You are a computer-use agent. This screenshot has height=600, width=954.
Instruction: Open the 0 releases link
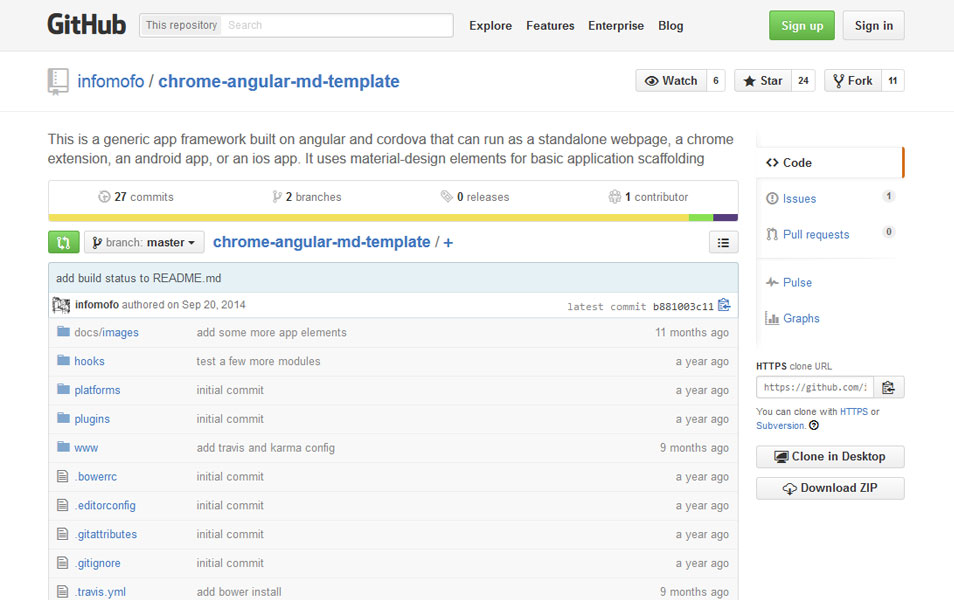[x=475, y=197]
